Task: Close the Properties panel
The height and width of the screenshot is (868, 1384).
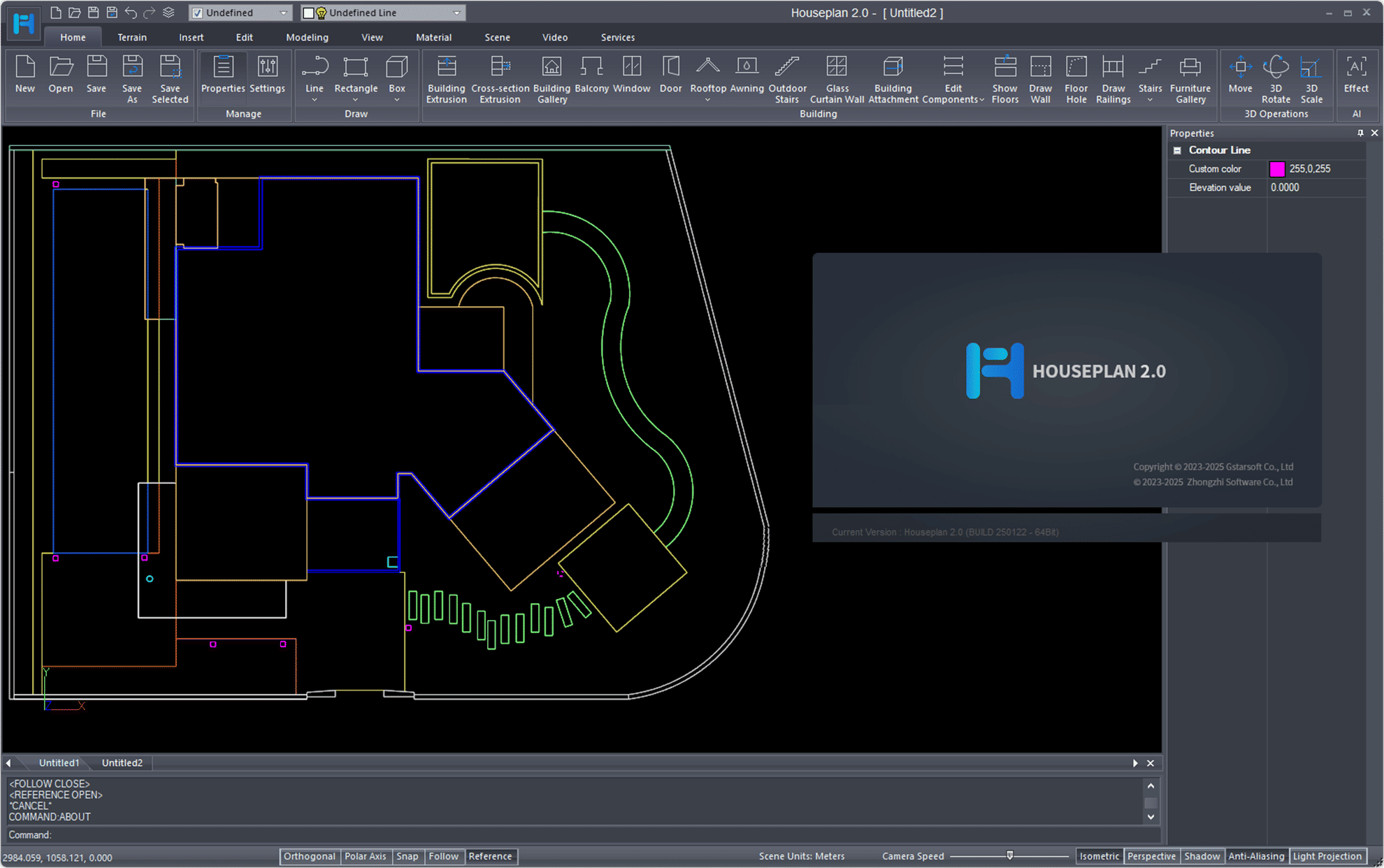Action: coord(1374,133)
